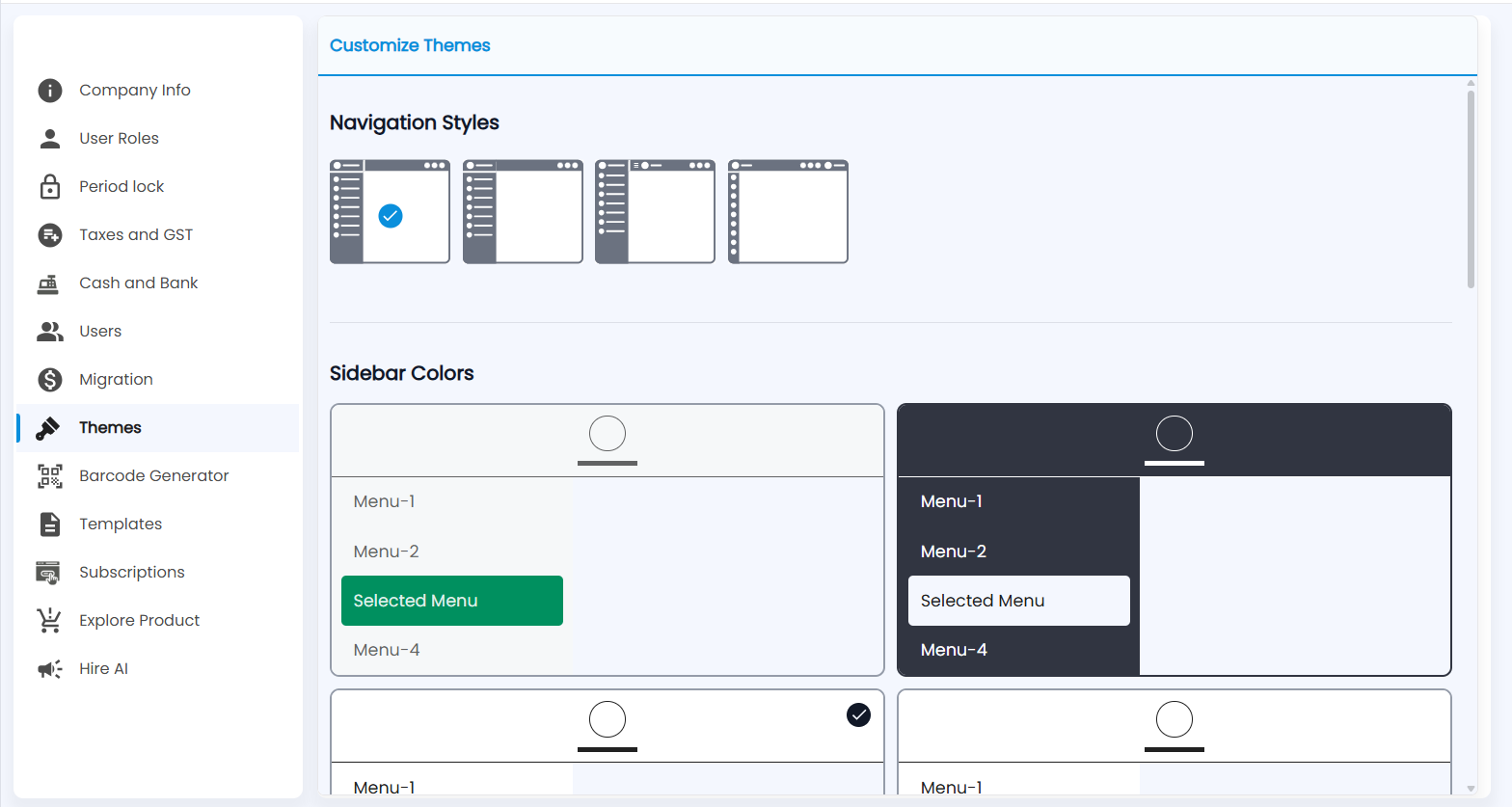Click the Sidebar Colors section title
Viewport: 1512px width, 807px height.
[402, 373]
